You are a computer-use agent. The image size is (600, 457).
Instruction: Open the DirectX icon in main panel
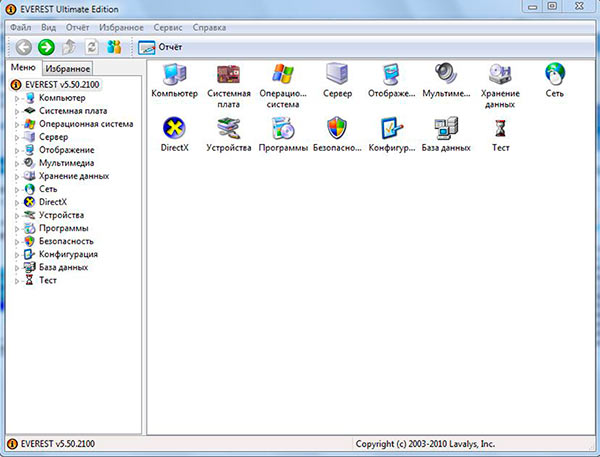tap(174, 128)
